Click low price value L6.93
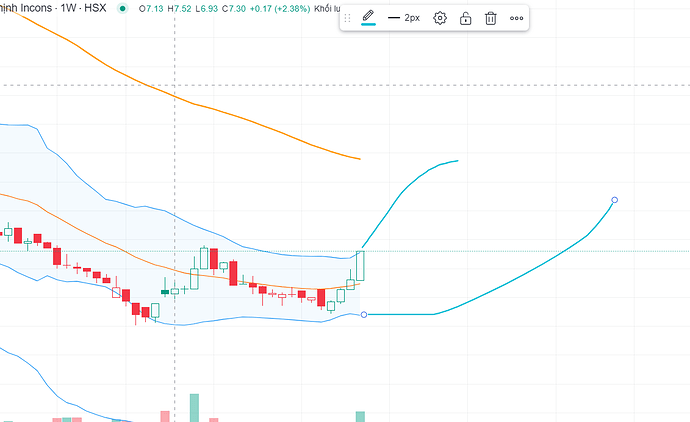The height and width of the screenshot is (422, 690). point(207,9)
